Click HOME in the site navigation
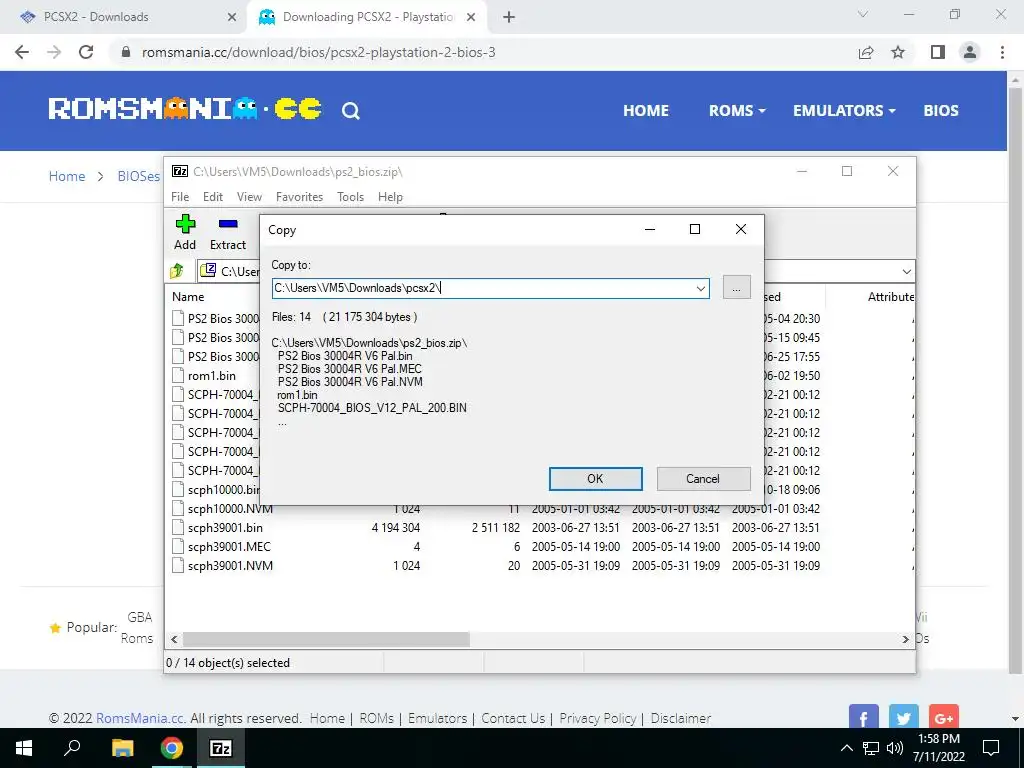 [646, 111]
